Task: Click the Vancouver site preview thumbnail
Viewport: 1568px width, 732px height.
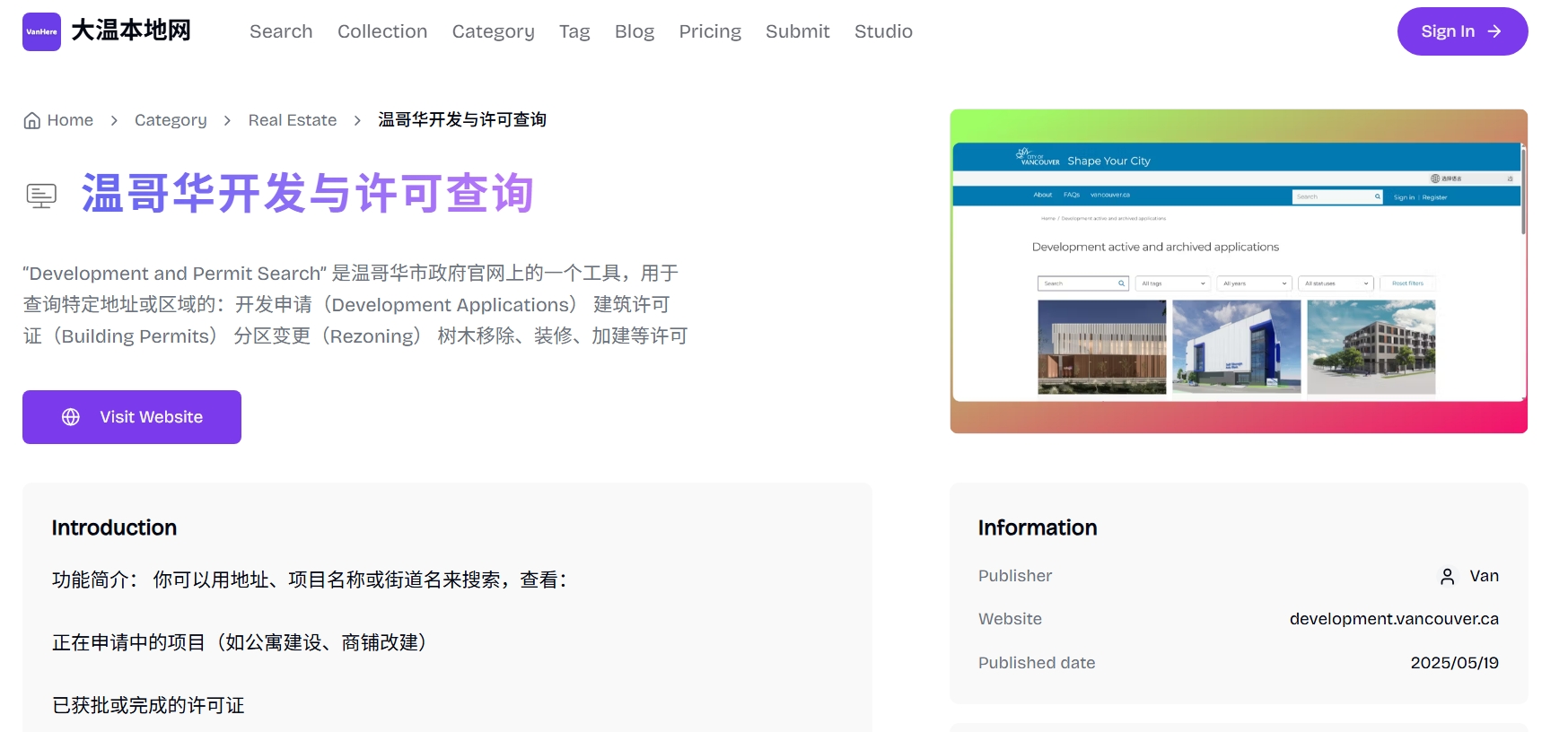Action: (x=1238, y=271)
